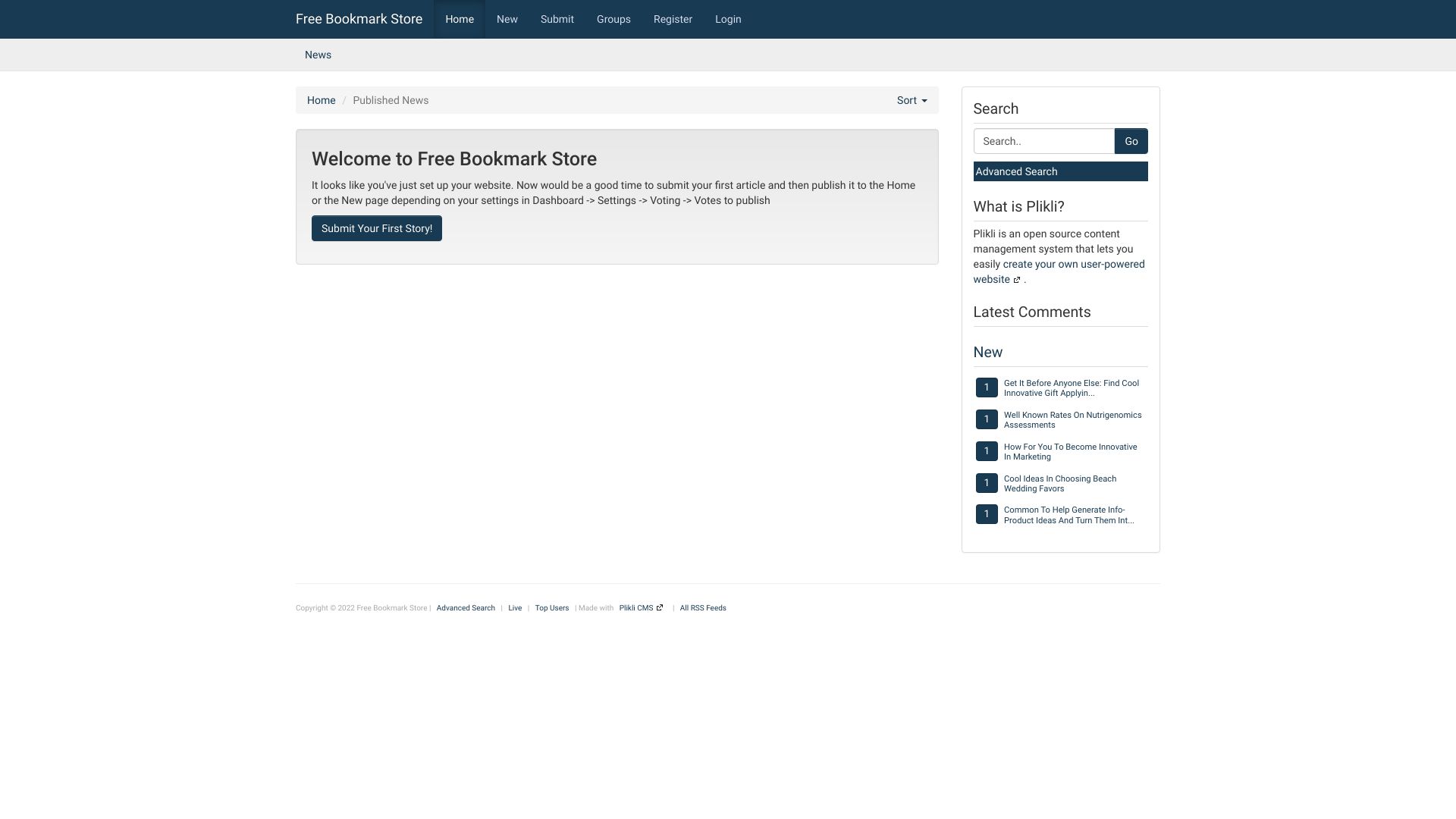This screenshot has height=819, width=1456.
Task: Click the Top Users footer link
Action: [551, 607]
